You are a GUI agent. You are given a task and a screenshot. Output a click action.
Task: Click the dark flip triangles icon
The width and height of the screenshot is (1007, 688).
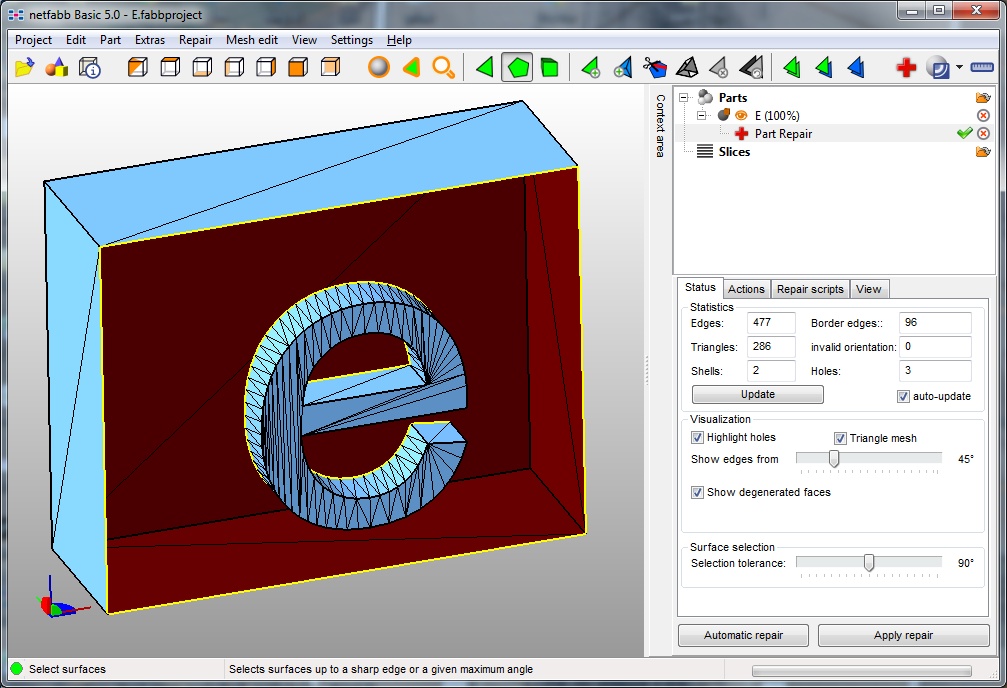click(x=751, y=67)
